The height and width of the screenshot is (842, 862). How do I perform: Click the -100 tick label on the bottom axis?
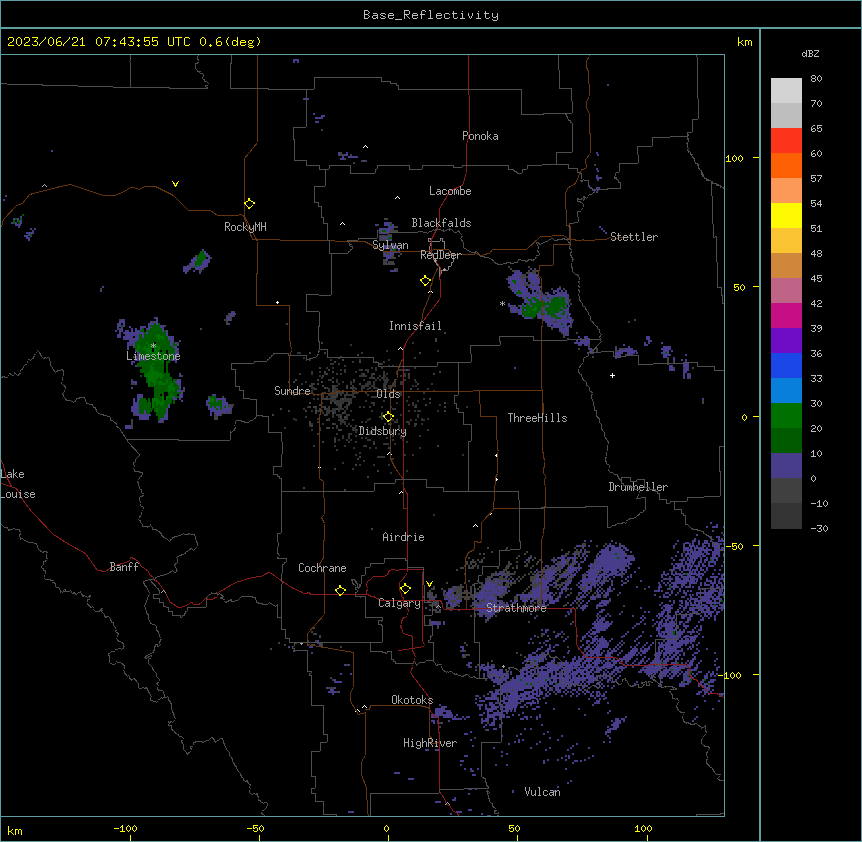(125, 828)
